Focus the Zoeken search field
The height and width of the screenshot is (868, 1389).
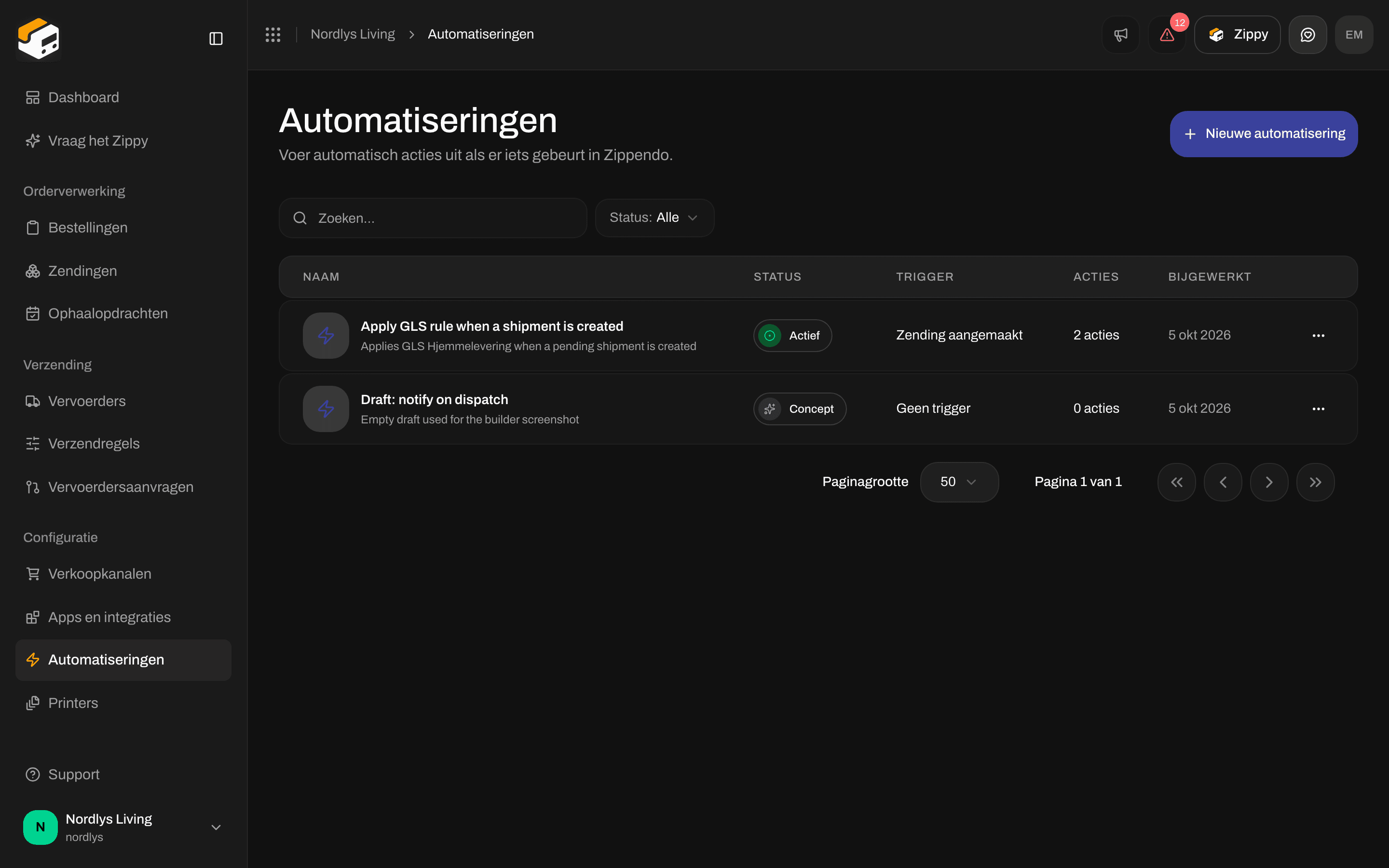[x=433, y=218]
